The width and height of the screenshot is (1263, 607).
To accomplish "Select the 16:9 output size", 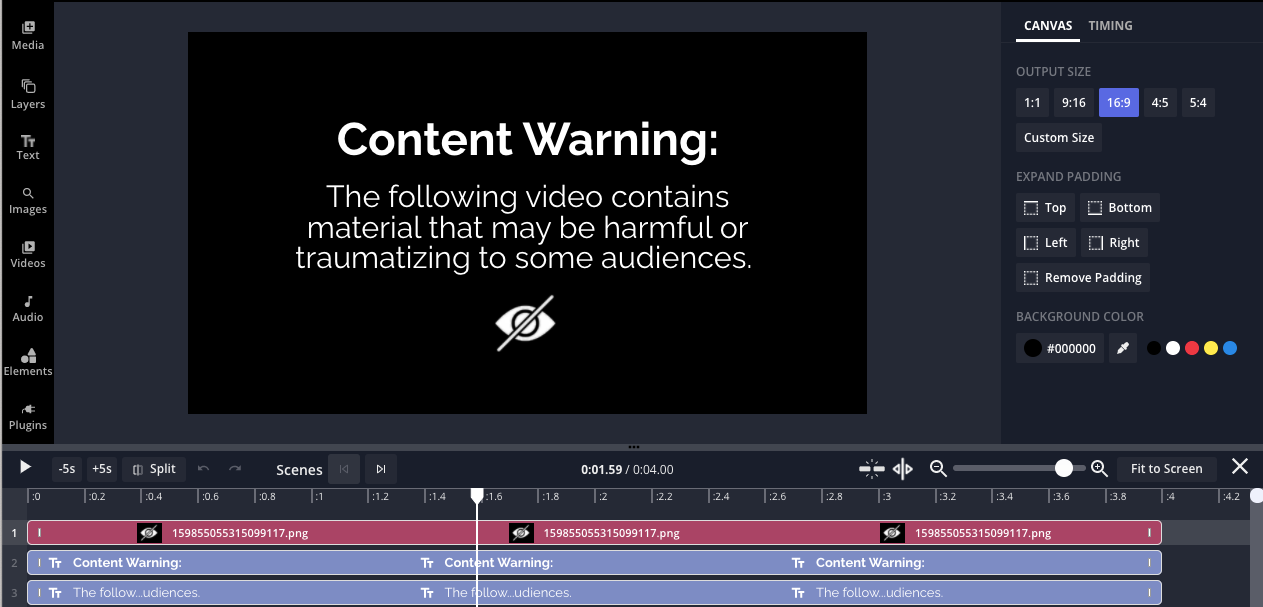I will 1118,102.
